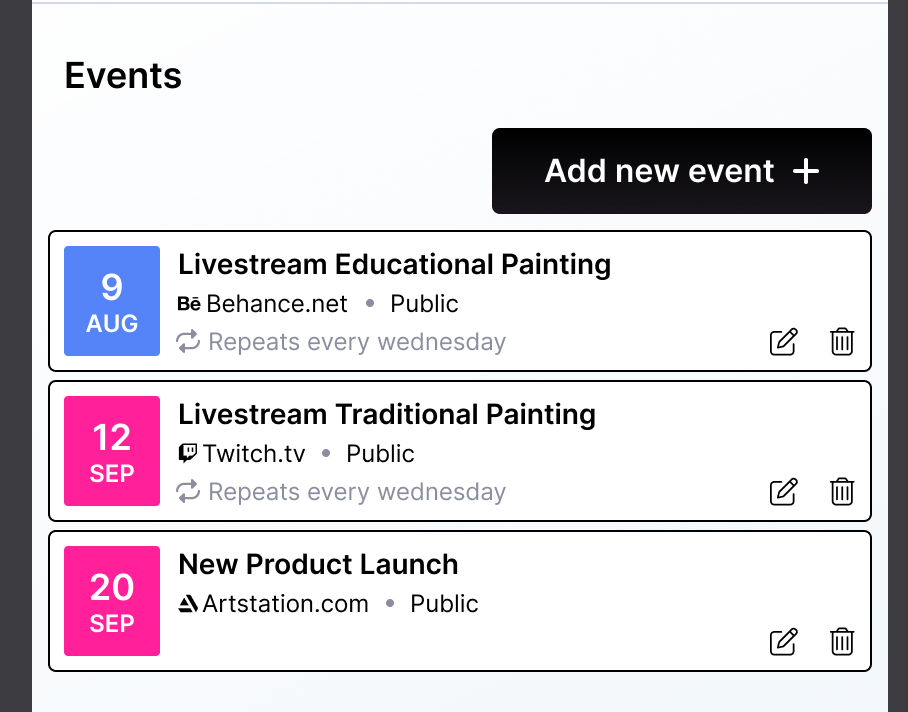Click the Artstation logo icon
The height and width of the screenshot is (712, 908).
188,604
